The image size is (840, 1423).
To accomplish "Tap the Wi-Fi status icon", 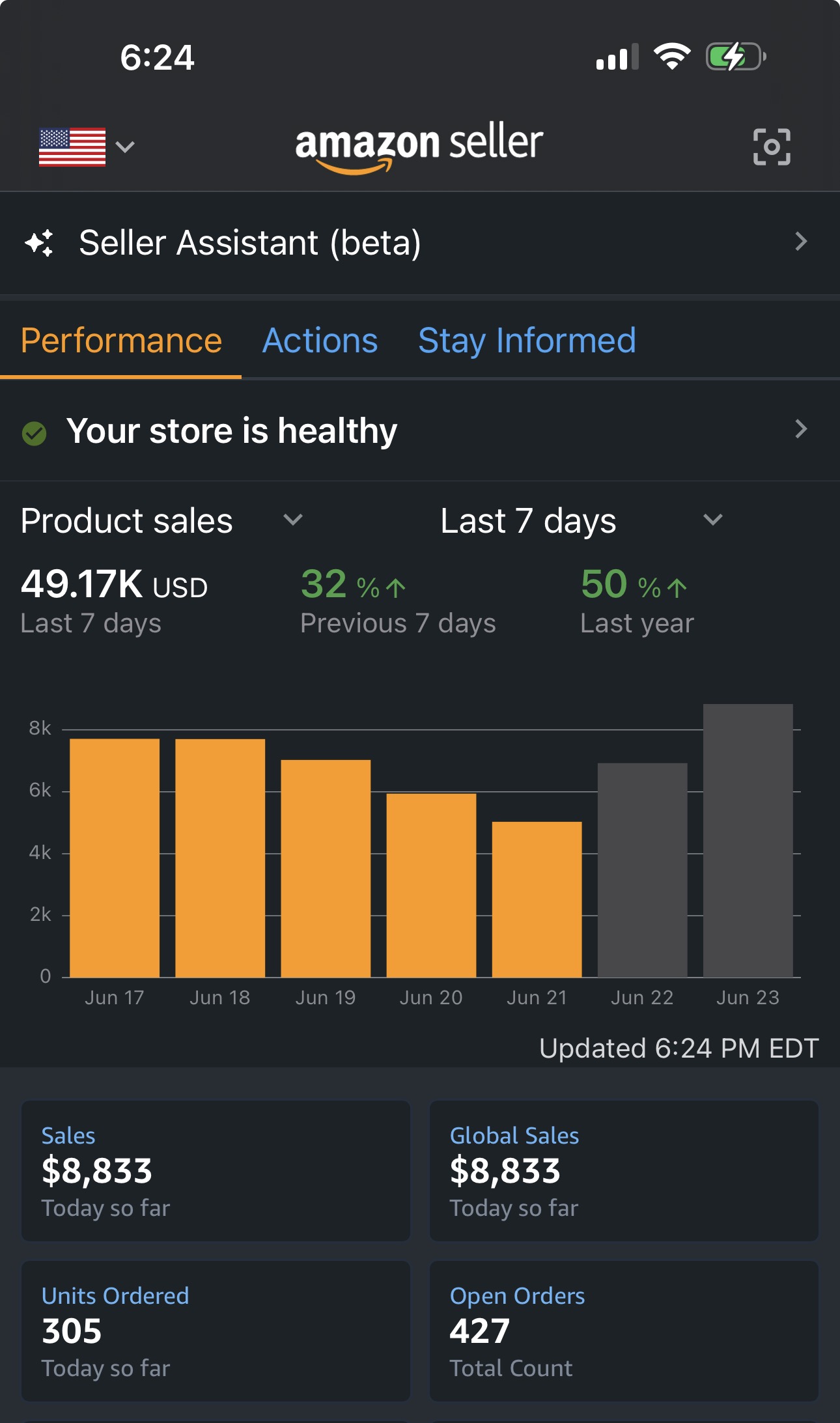I will (672, 57).
